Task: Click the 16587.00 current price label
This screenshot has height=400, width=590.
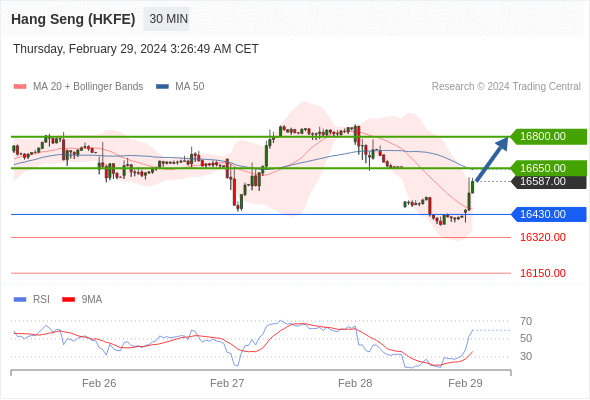Action: [549, 181]
